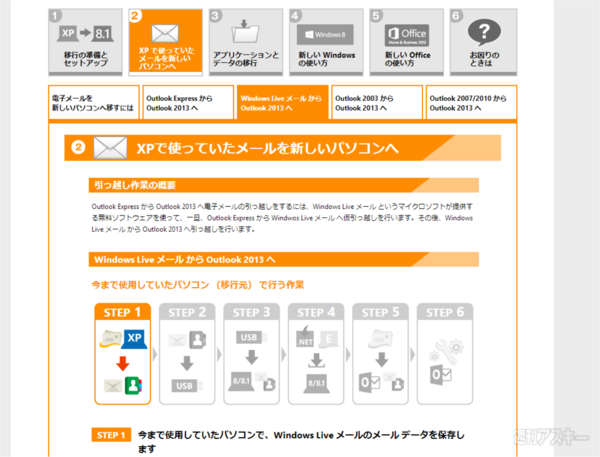Open section 4 new Windows 8 usage tile

click(326, 42)
